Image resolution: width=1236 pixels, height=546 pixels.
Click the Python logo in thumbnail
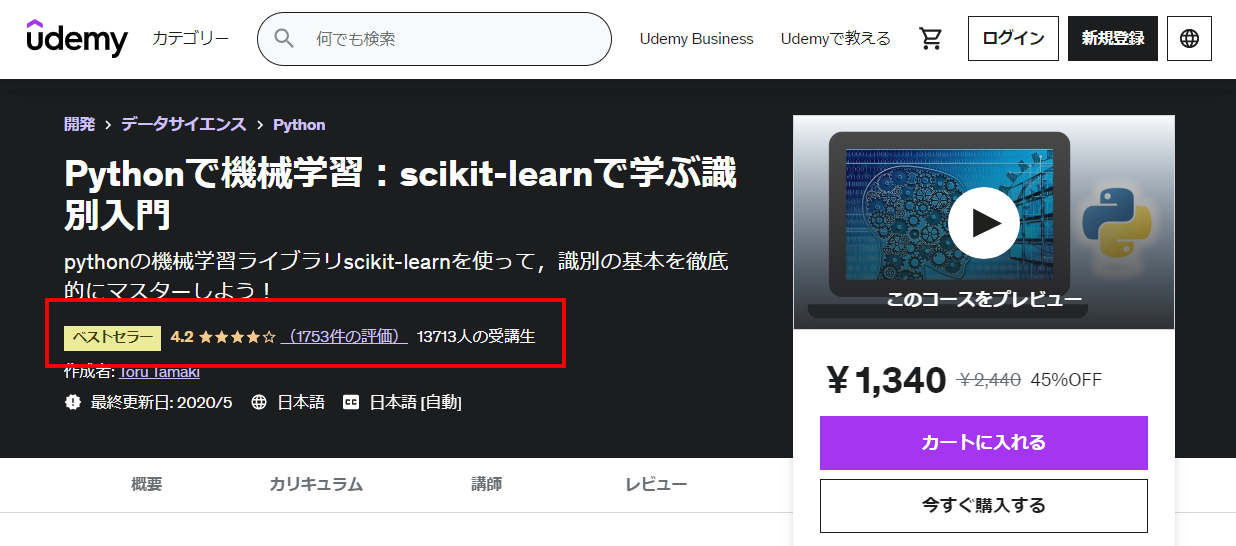[x=1118, y=222]
